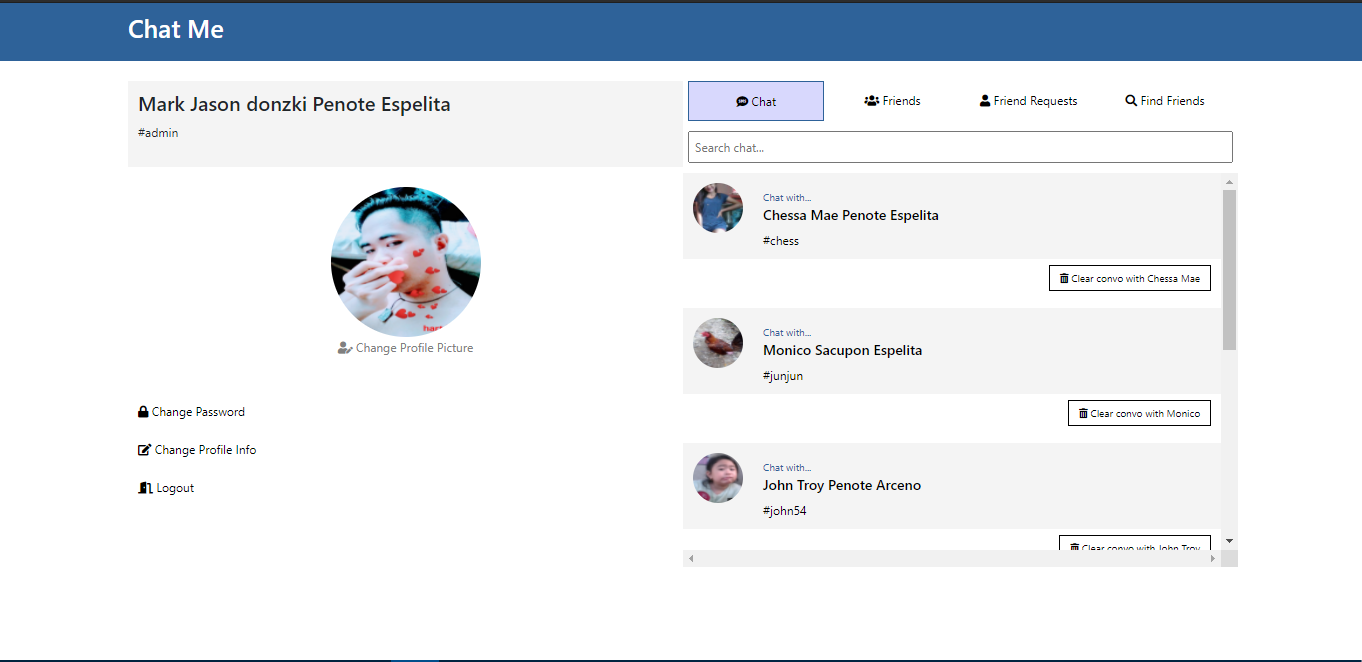Click the door icon beside Logout
This screenshot has width=1362, height=662.
pyautogui.click(x=145, y=488)
